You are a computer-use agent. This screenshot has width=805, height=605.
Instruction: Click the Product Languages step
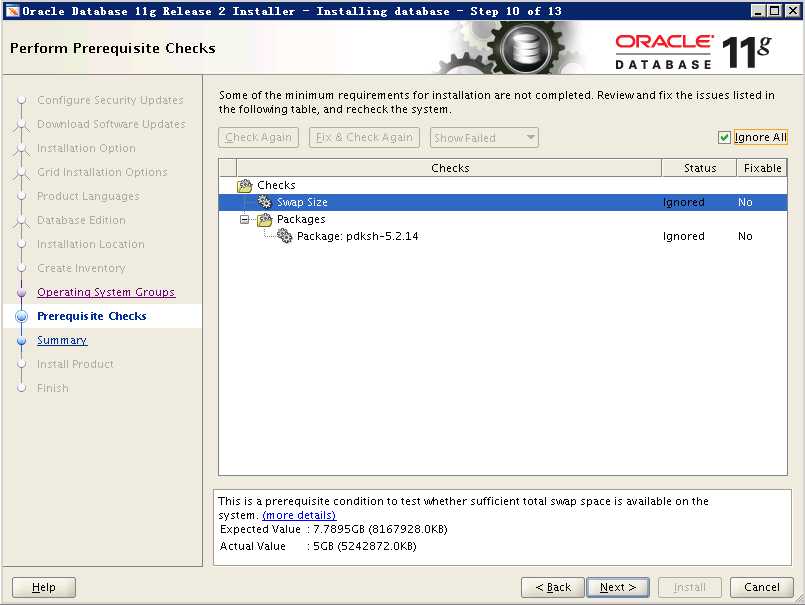pyautogui.click(x=88, y=196)
